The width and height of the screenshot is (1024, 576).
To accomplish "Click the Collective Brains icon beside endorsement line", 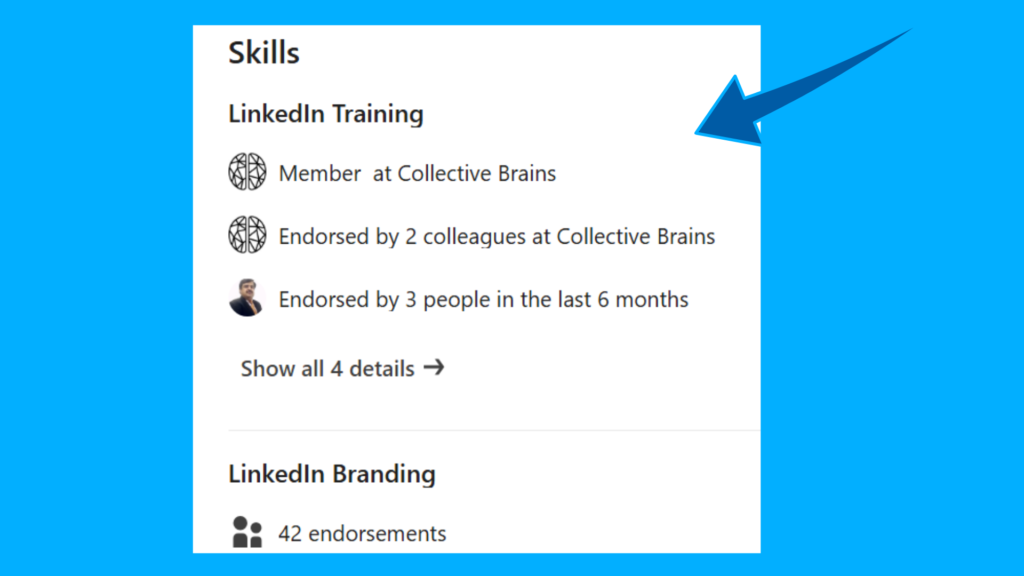I will [x=247, y=235].
